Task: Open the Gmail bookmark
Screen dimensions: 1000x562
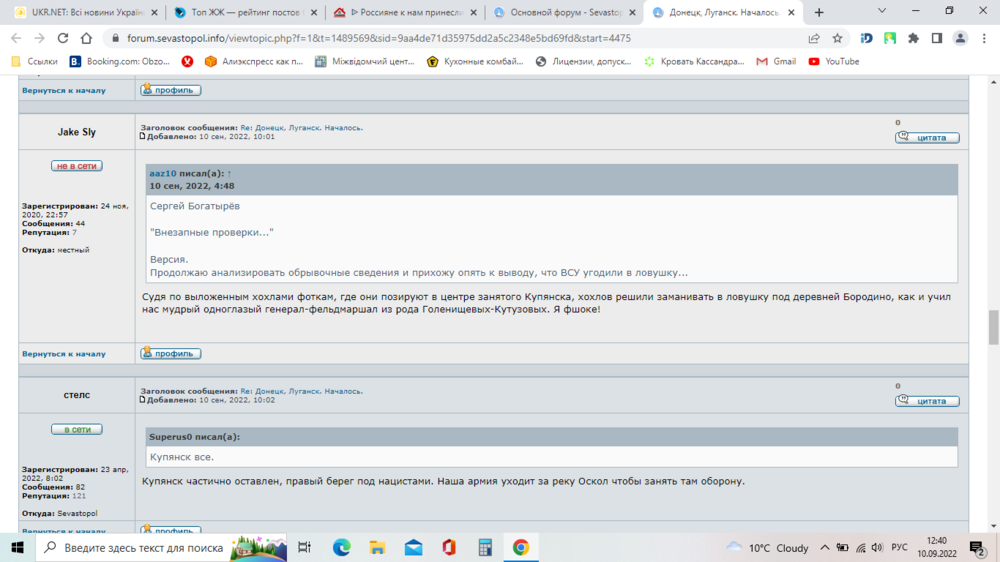Action: coord(776,61)
